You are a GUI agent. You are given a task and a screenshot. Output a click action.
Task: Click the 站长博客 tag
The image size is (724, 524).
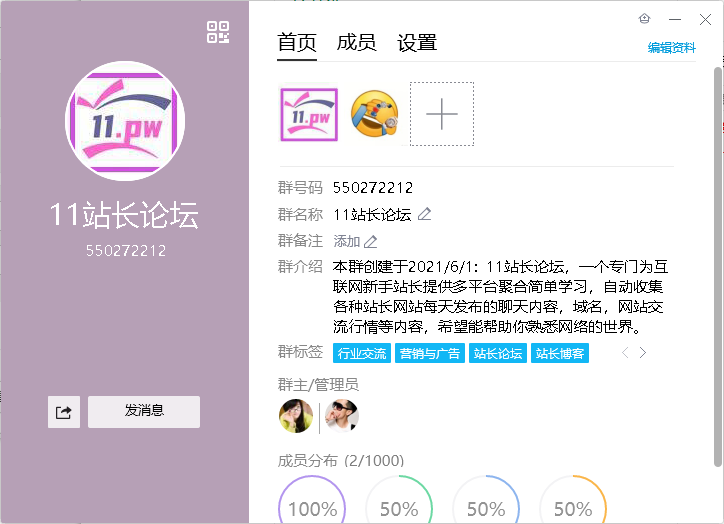tap(560, 353)
